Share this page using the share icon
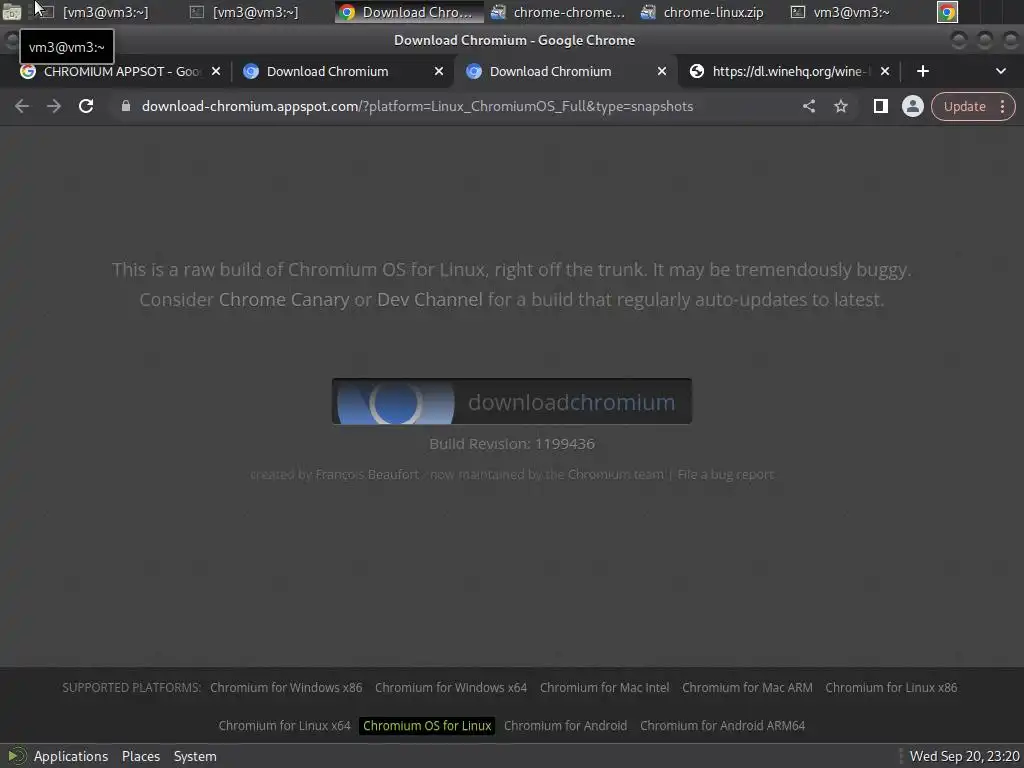The height and width of the screenshot is (768, 1024). pyautogui.click(x=808, y=106)
